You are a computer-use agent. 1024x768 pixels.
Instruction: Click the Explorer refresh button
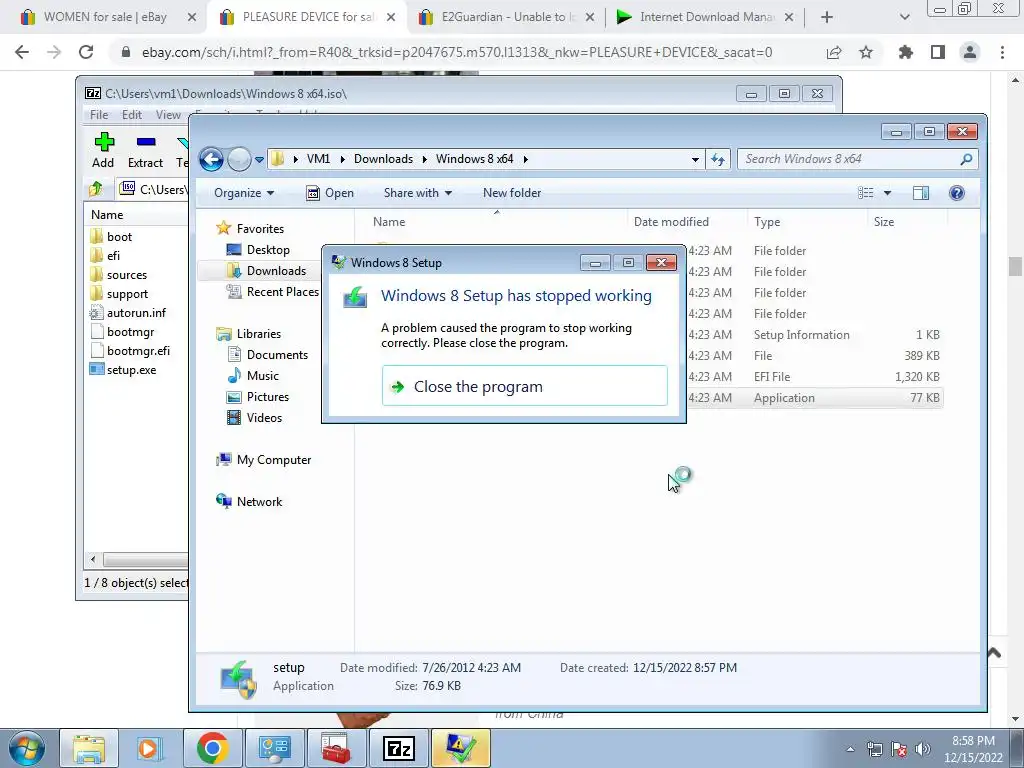click(x=718, y=159)
